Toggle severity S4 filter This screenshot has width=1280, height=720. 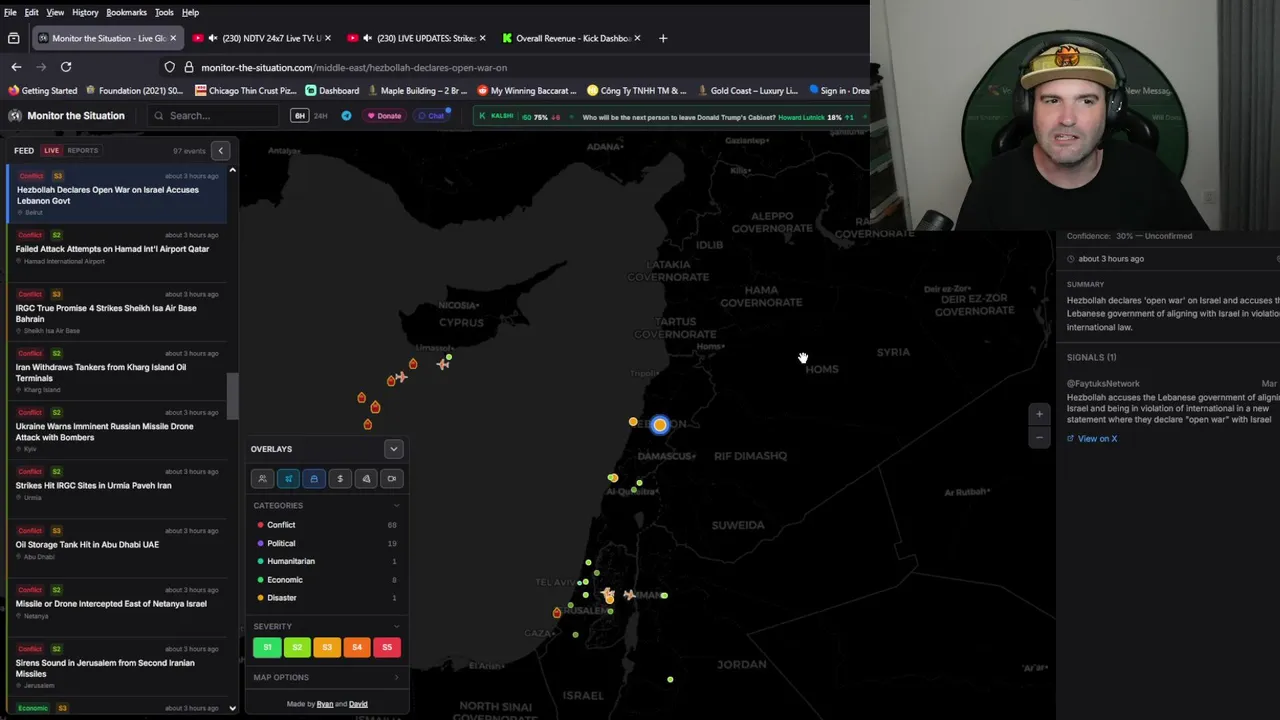tap(357, 647)
